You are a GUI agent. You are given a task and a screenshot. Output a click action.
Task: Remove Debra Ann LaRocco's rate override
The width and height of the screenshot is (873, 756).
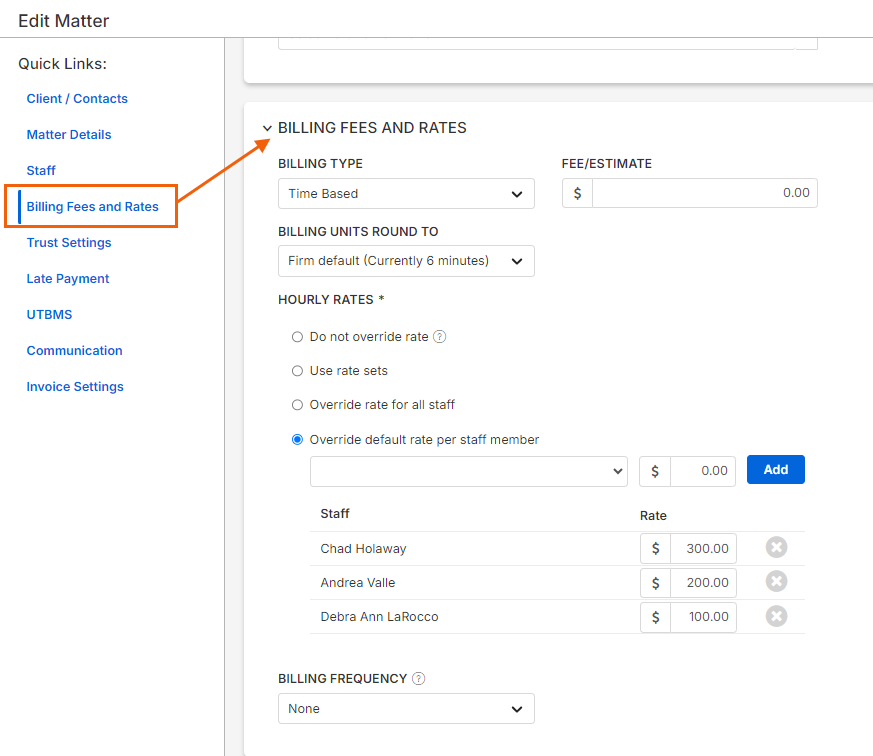[x=776, y=616]
